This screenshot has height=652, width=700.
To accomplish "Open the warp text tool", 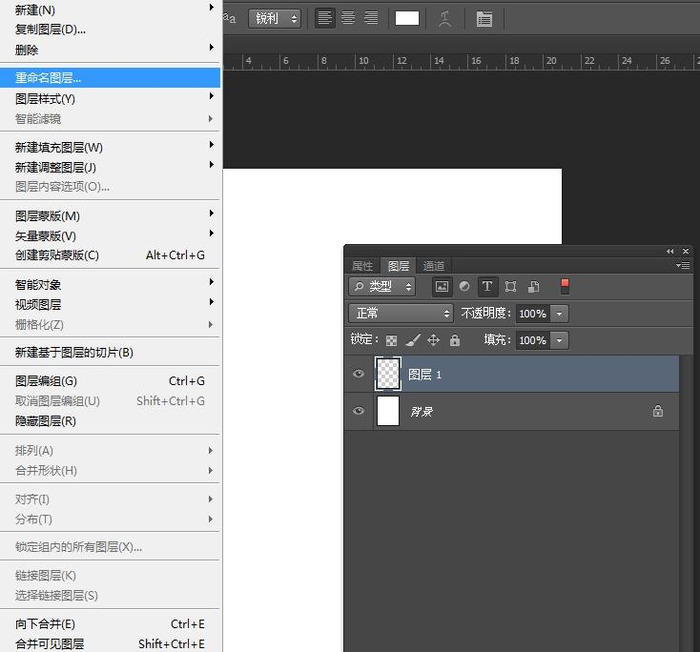I will pos(445,18).
